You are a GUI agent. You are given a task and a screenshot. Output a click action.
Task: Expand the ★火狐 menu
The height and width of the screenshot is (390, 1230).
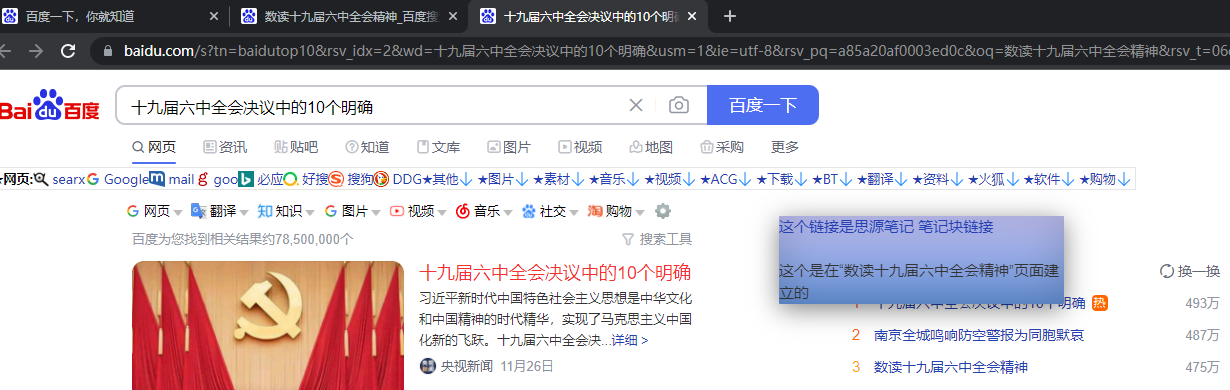[993, 180]
